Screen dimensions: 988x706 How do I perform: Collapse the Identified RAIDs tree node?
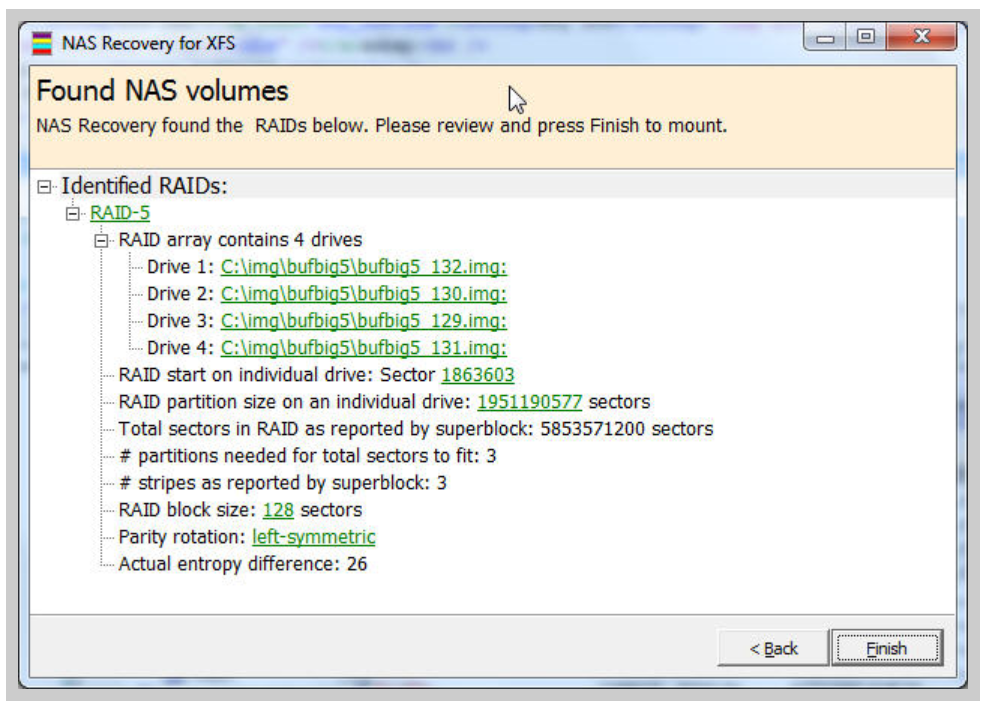pyautogui.click(x=44, y=187)
